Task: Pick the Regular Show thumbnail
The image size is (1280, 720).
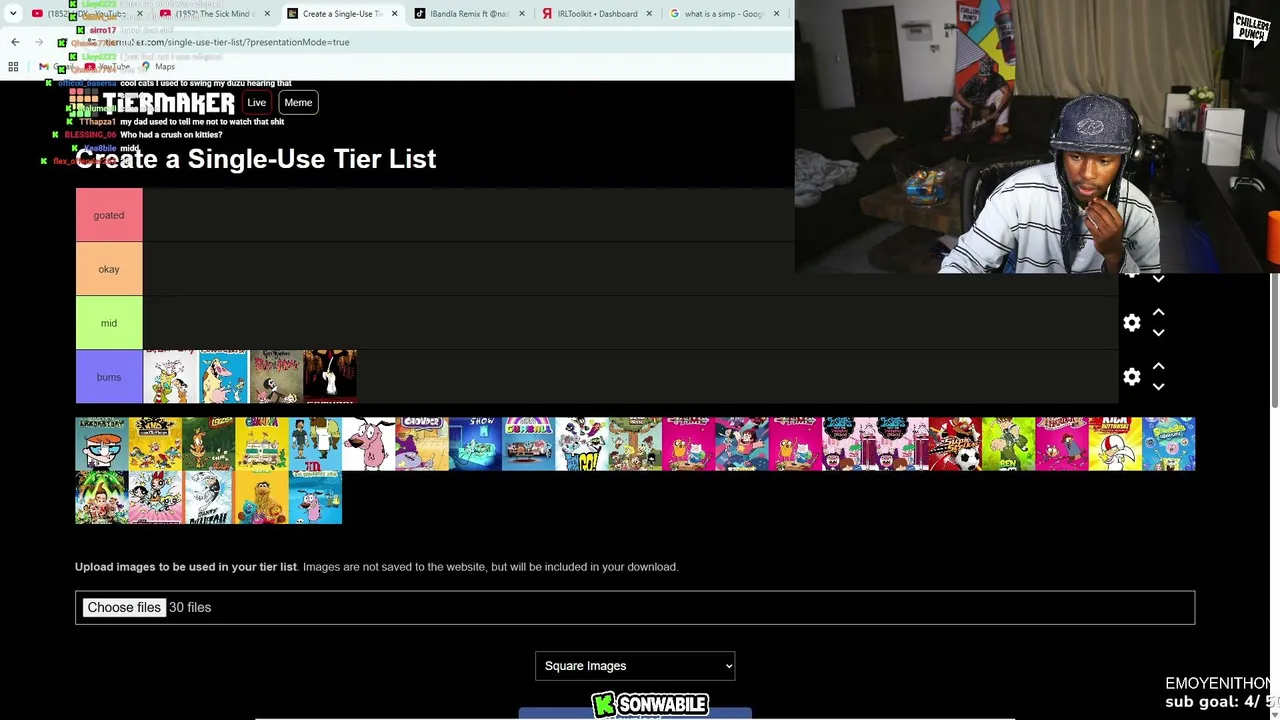Action: [475, 444]
